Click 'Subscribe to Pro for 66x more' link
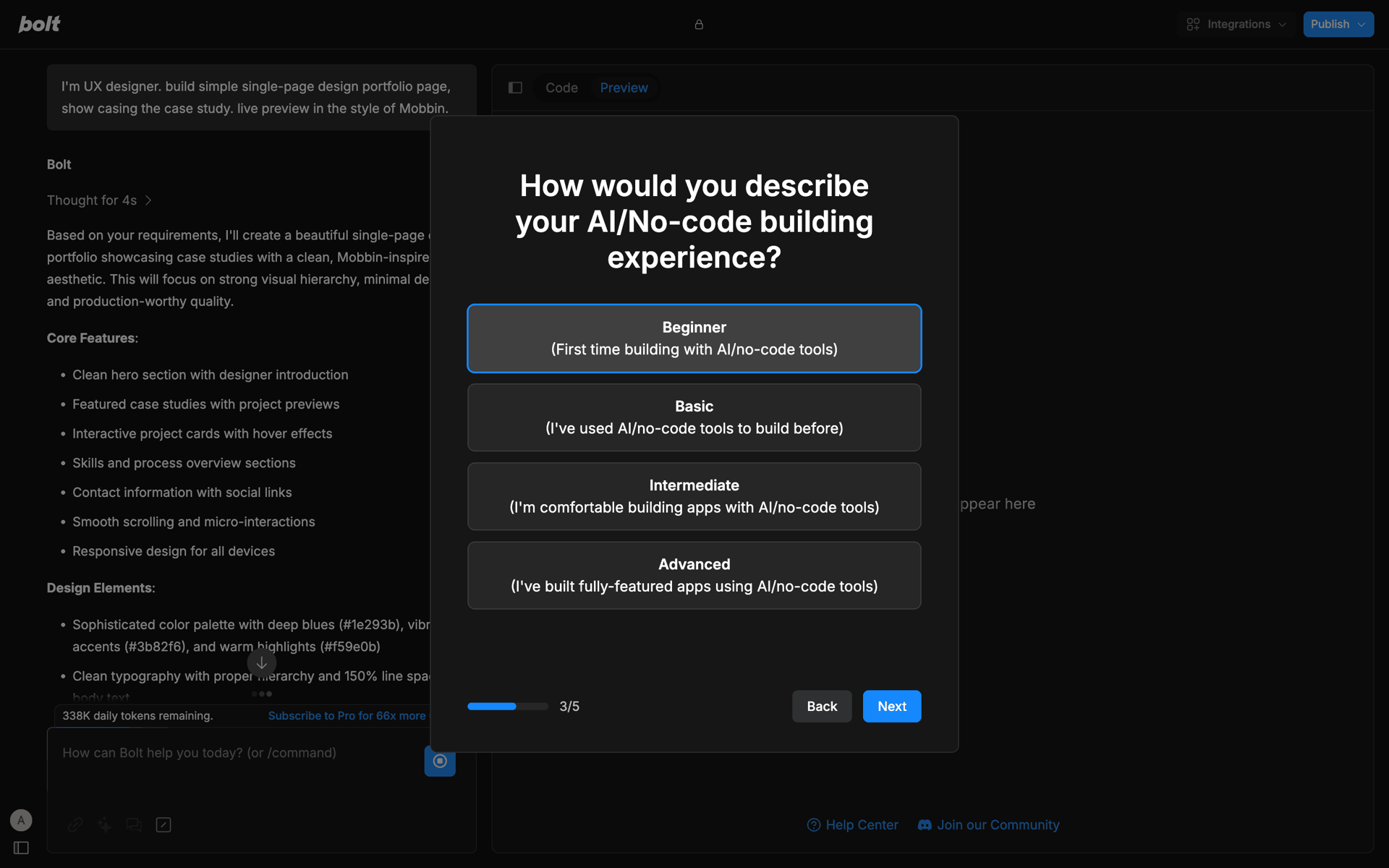Image resolution: width=1389 pixels, height=868 pixels. click(x=347, y=716)
